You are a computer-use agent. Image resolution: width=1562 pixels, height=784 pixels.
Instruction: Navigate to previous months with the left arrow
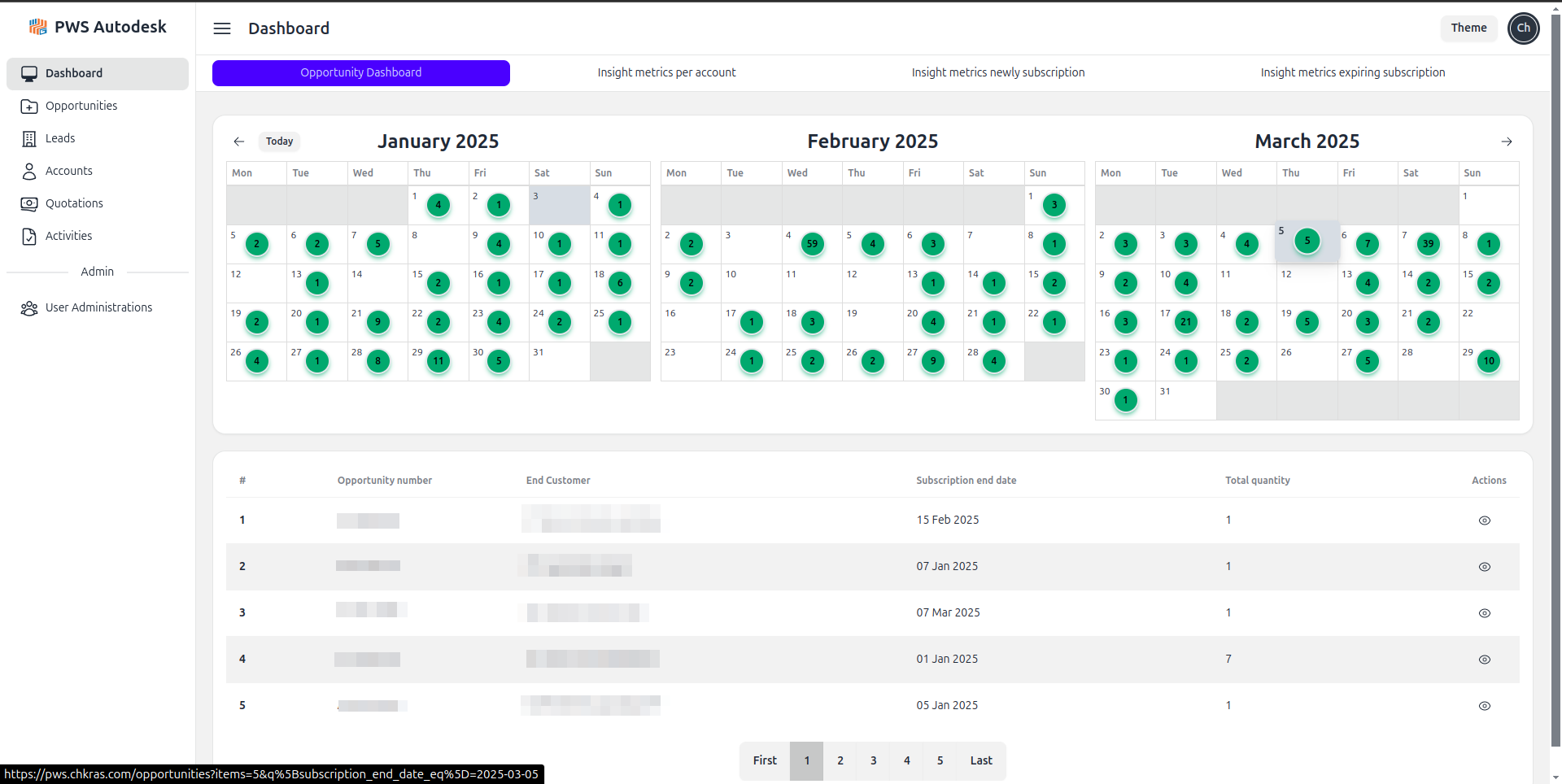238,142
